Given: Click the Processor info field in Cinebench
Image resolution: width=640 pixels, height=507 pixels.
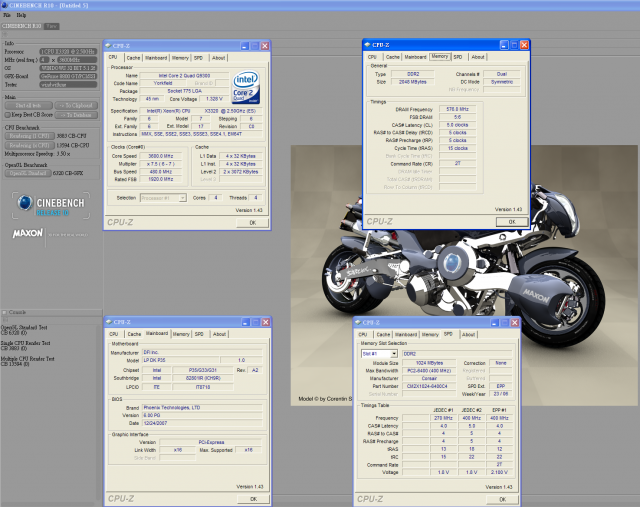Looking at the screenshot, I should (68, 51).
